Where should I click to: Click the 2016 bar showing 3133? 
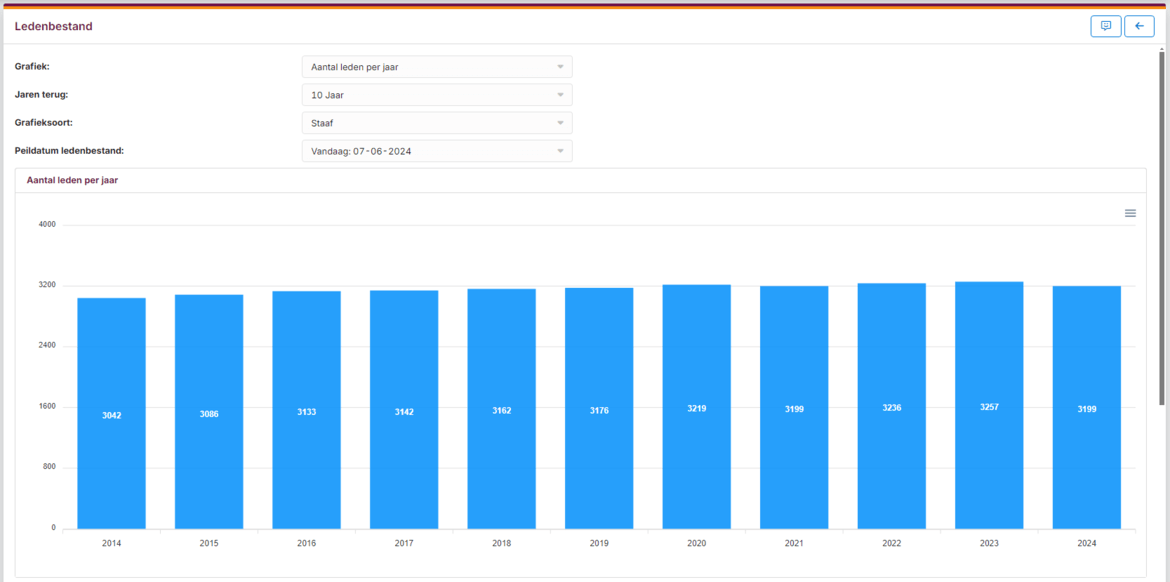click(x=307, y=410)
